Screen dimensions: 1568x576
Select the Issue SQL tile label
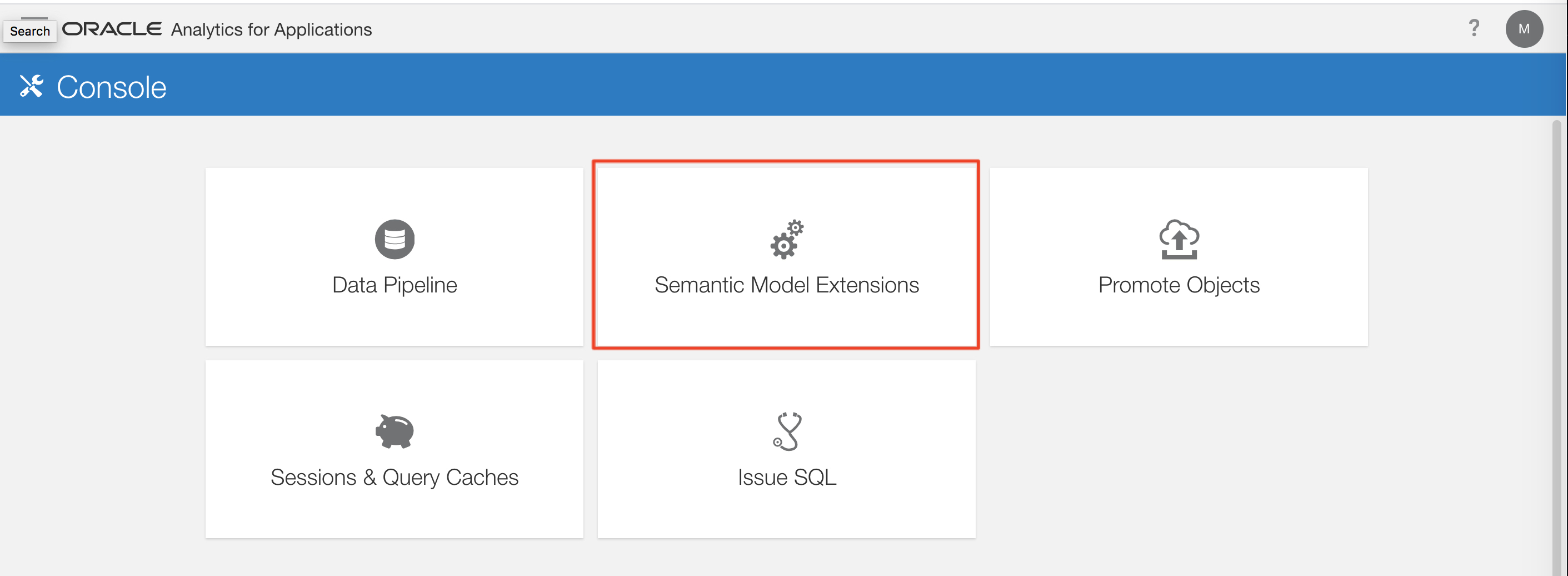click(786, 478)
